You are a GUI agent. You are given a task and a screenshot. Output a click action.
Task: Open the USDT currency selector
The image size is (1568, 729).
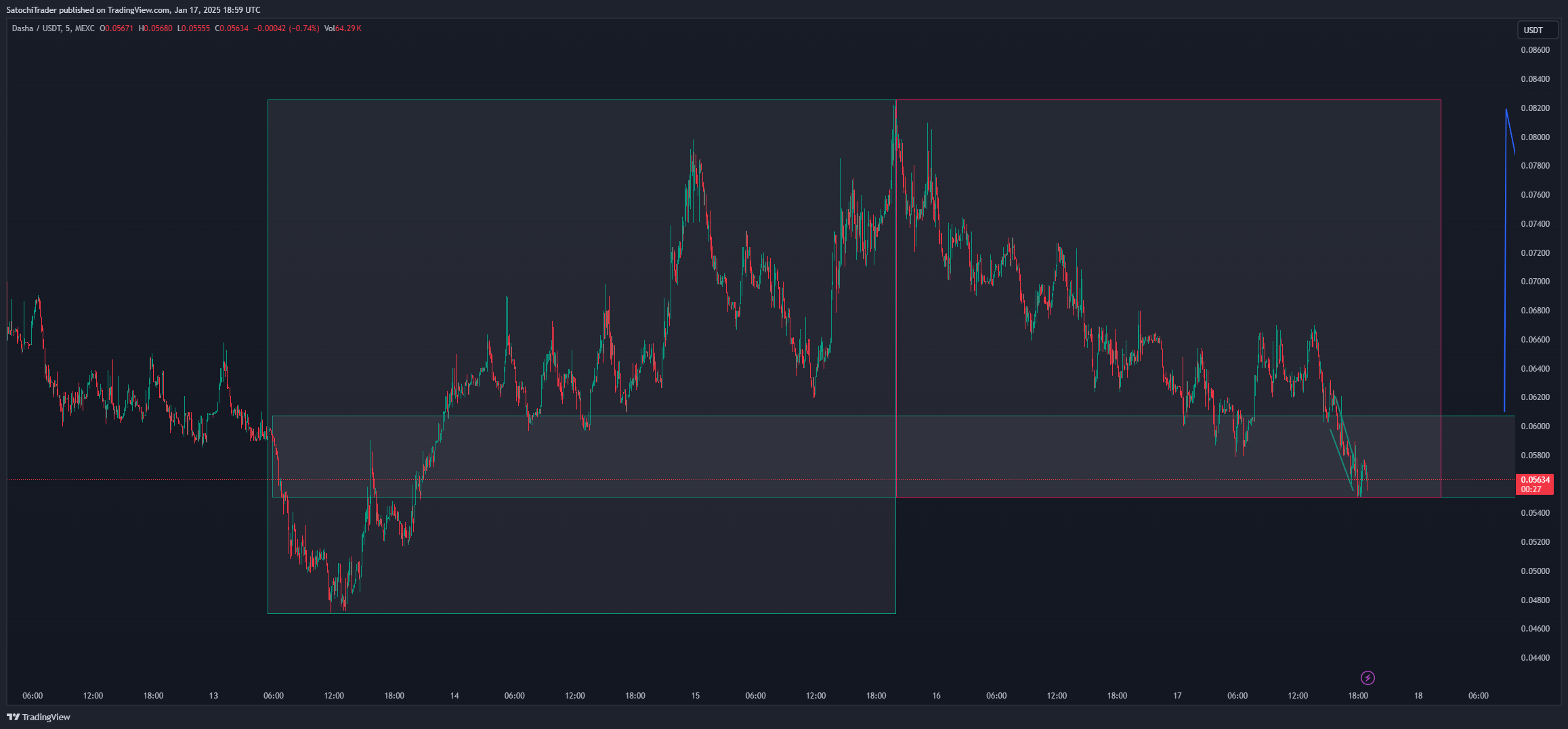point(1538,30)
